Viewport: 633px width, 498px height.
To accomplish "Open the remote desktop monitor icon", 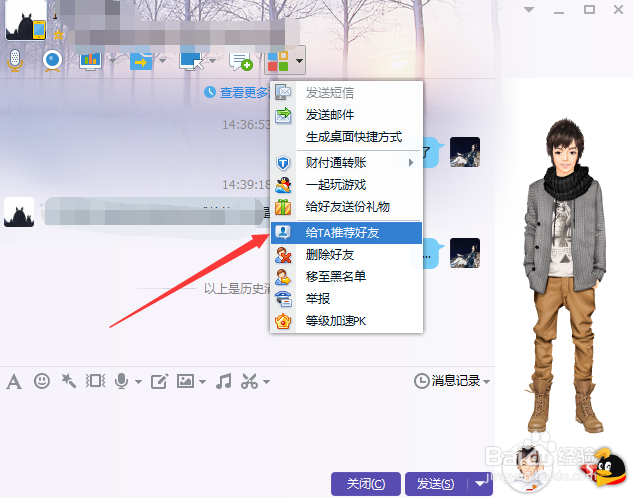I will click(x=191, y=61).
